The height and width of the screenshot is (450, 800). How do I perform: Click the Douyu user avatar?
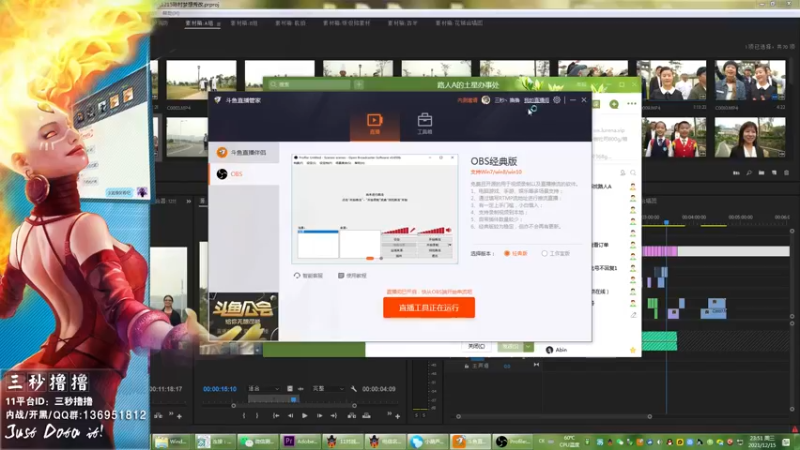pyautogui.click(x=486, y=100)
